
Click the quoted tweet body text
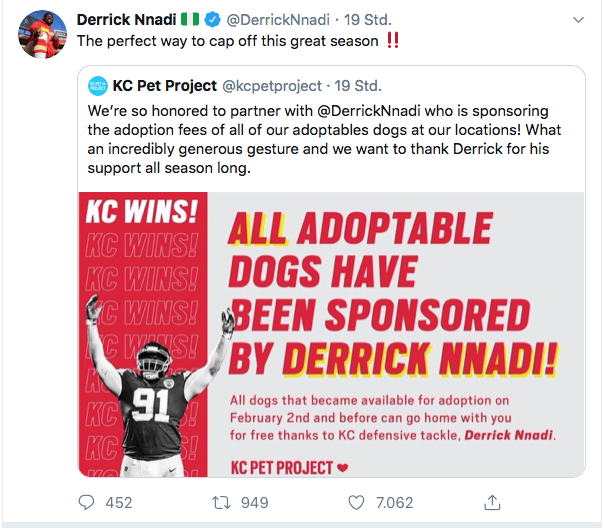pos(324,139)
